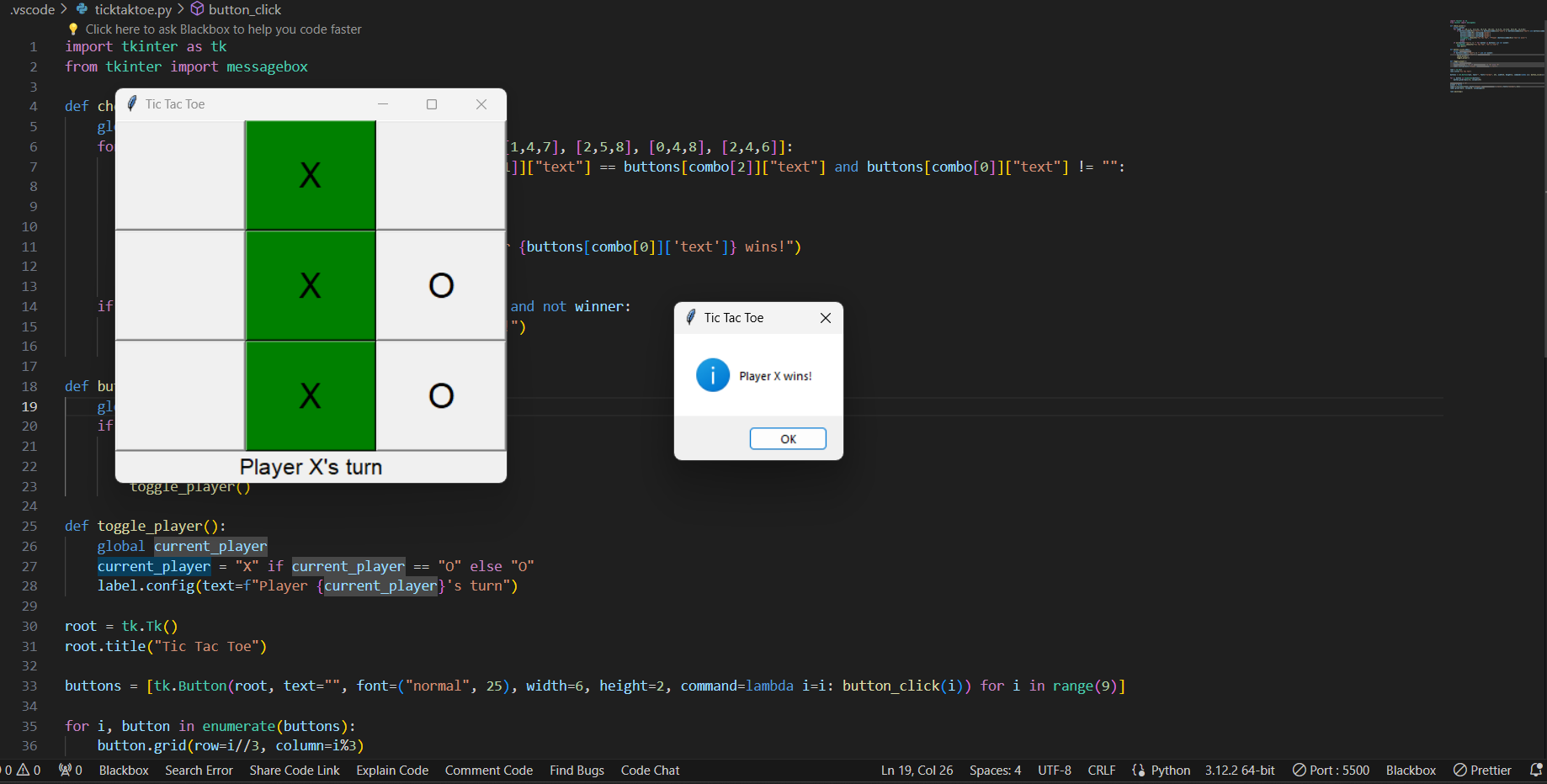The width and height of the screenshot is (1547, 784).
Task: Click Search Error in status bar
Action: (x=199, y=770)
